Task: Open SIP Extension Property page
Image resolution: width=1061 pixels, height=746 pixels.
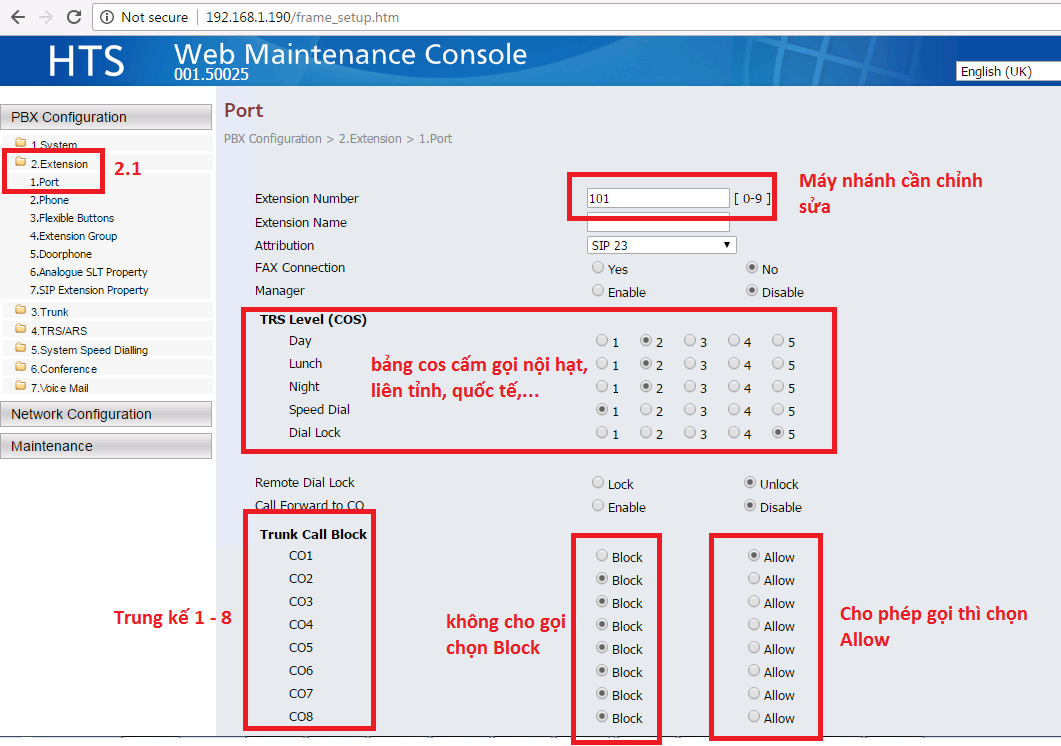Action: point(89,290)
